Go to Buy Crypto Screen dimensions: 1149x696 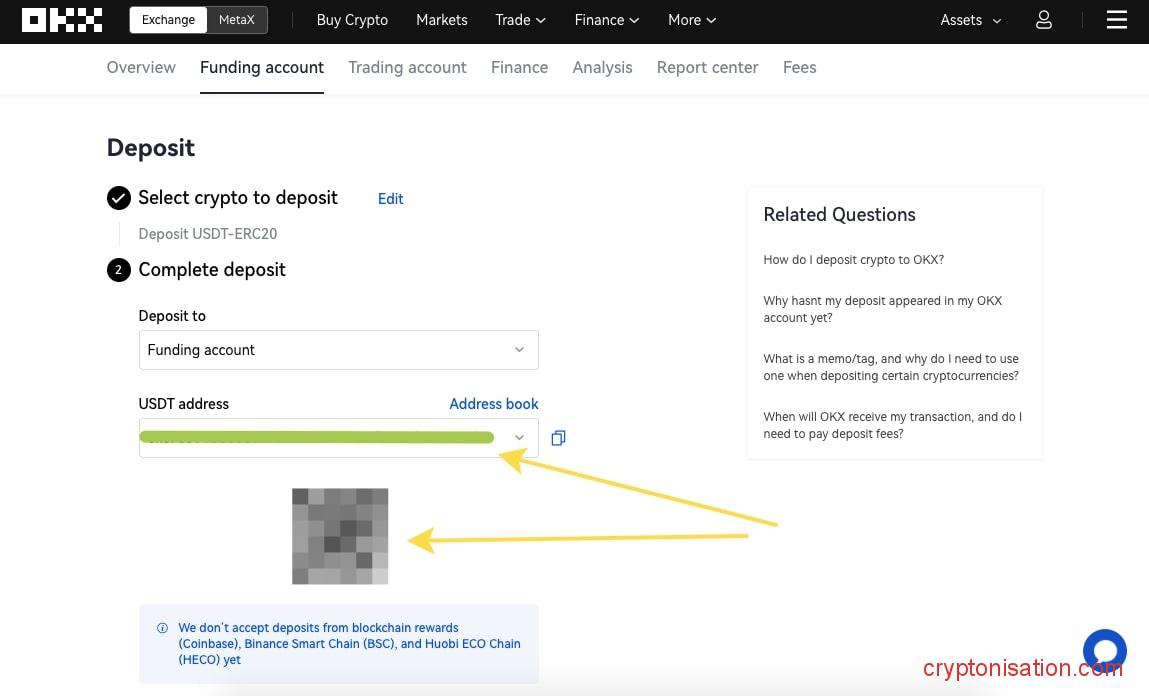pyautogui.click(x=352, y=20)
